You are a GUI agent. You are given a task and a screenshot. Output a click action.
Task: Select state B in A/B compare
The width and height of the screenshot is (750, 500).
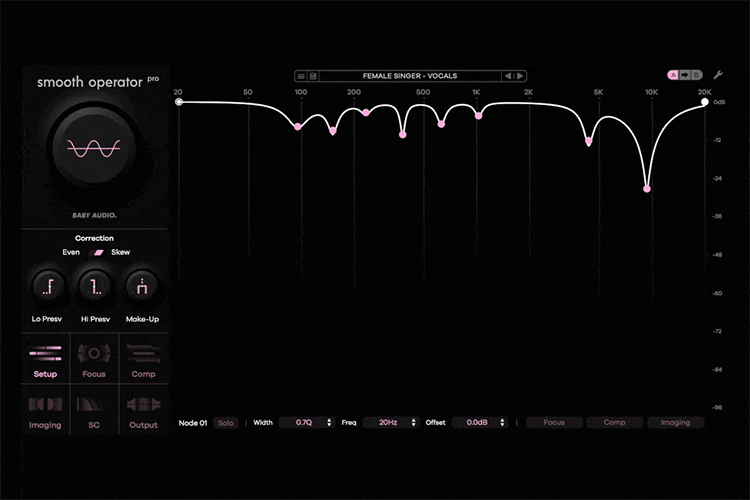696,75
